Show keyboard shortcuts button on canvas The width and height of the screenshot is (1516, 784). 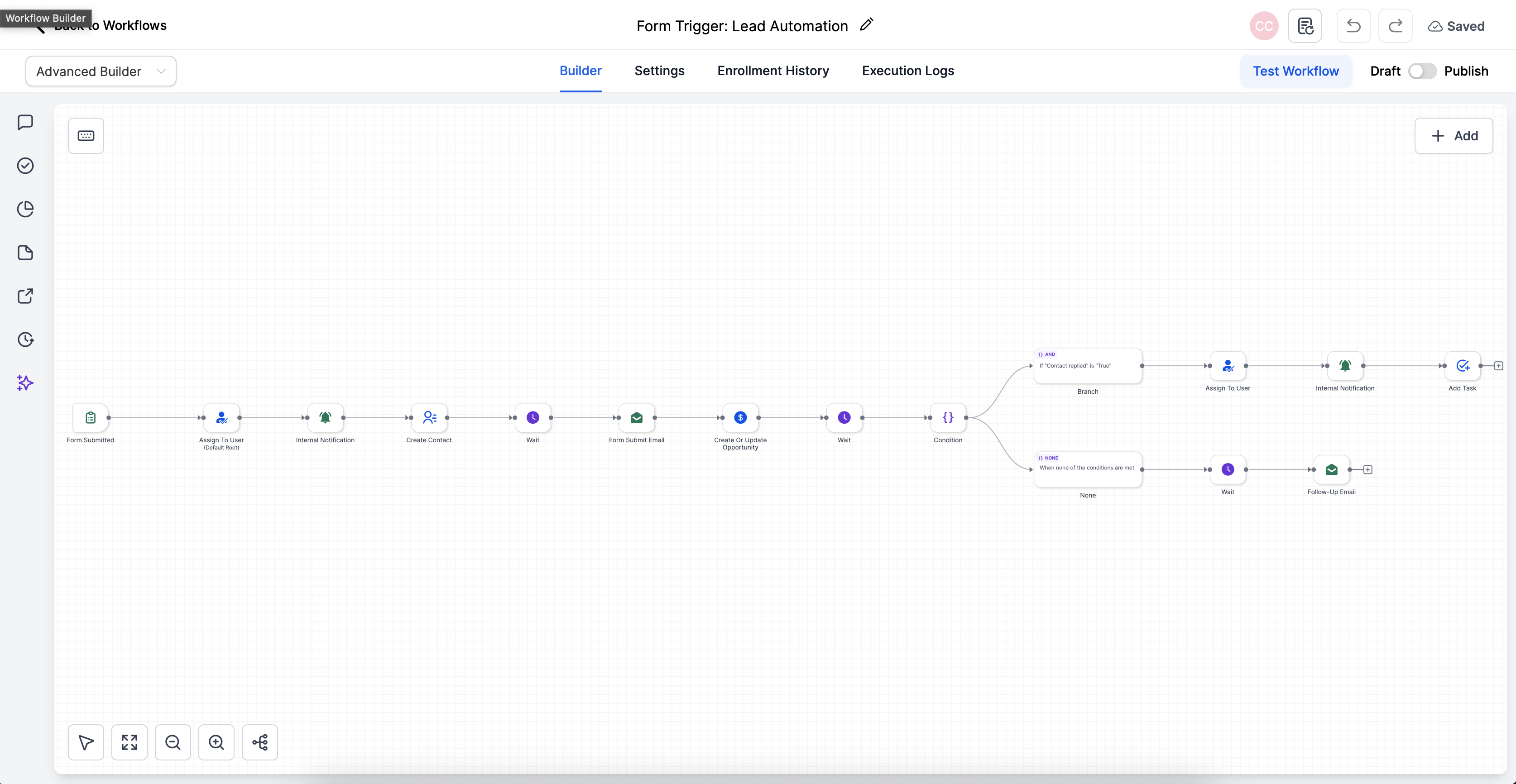(x=86, y=136)
